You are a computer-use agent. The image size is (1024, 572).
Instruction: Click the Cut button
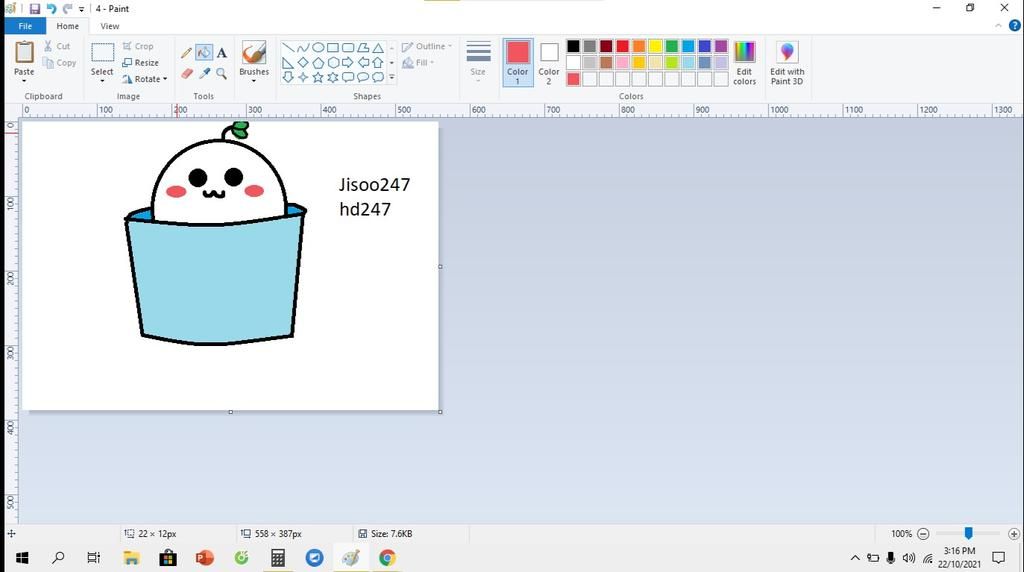coord(57,46)
